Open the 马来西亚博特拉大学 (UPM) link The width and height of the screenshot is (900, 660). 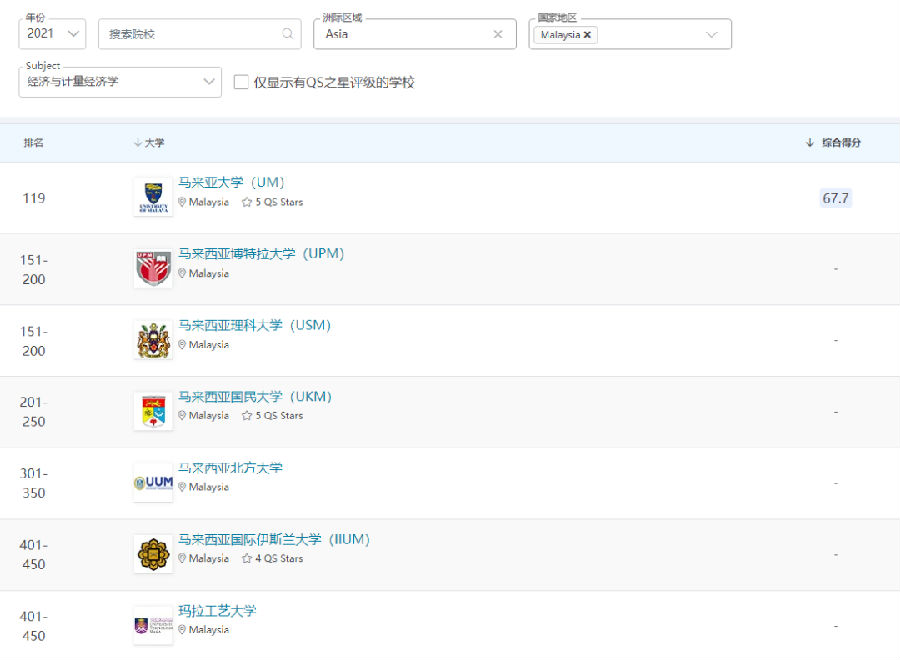(261, 254)
